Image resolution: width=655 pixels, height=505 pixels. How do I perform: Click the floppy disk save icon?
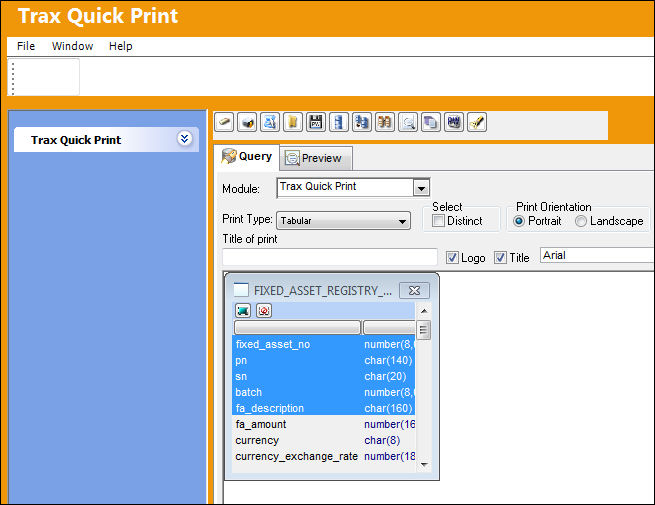click(x=316, y=122)
